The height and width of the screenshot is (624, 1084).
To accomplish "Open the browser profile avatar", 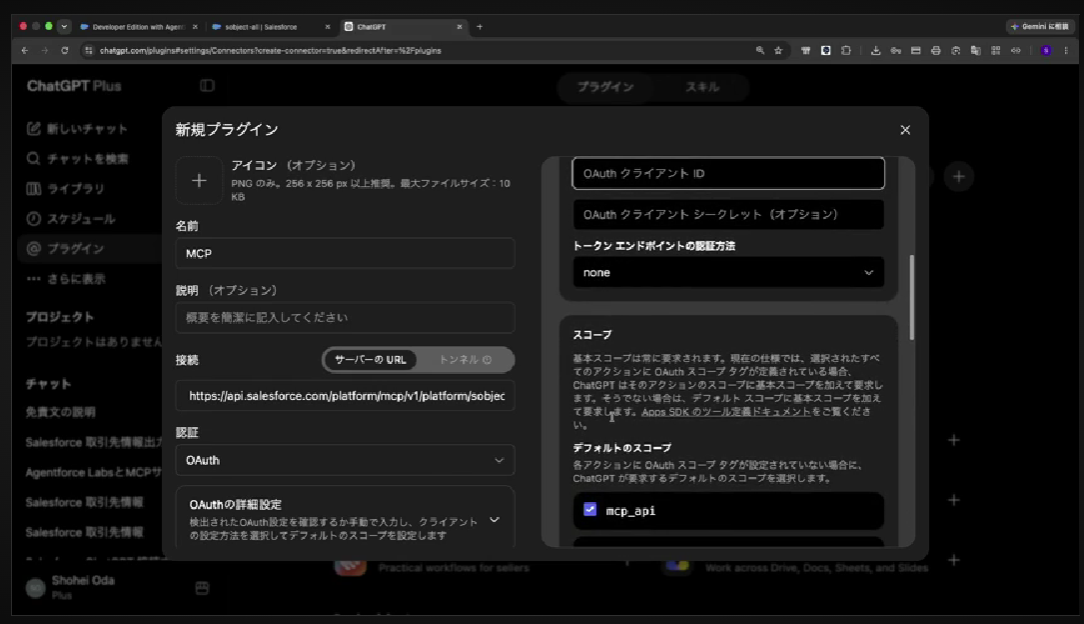I will pyautogui.click(x=1046, y=50).
